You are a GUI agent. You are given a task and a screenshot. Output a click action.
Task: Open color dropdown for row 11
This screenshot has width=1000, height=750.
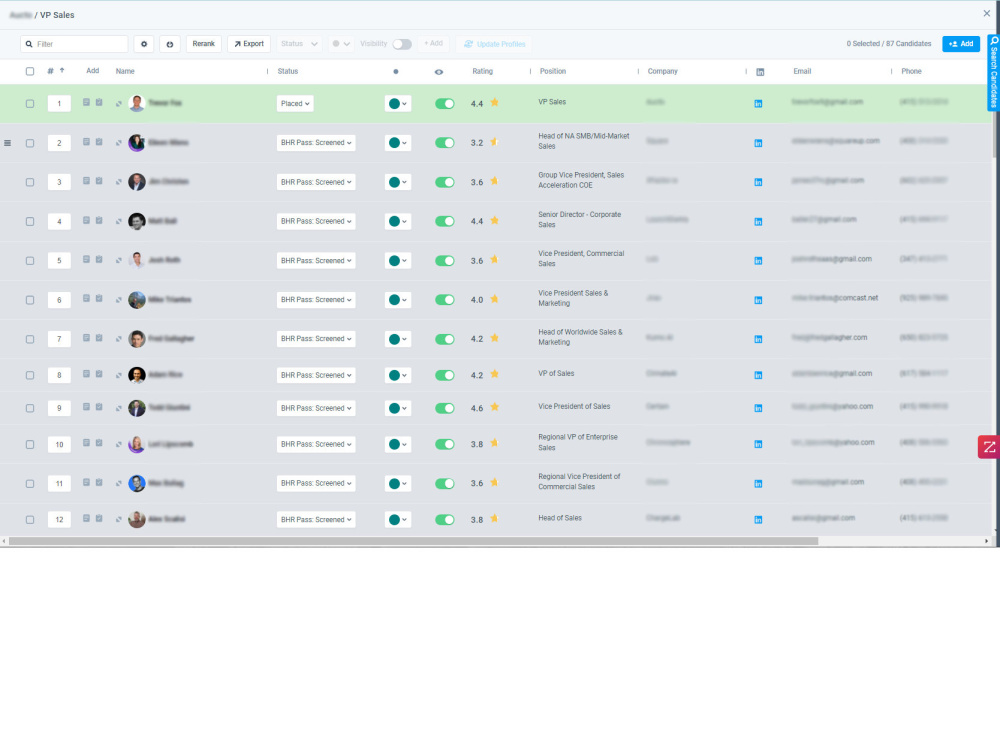pos(398,483)
